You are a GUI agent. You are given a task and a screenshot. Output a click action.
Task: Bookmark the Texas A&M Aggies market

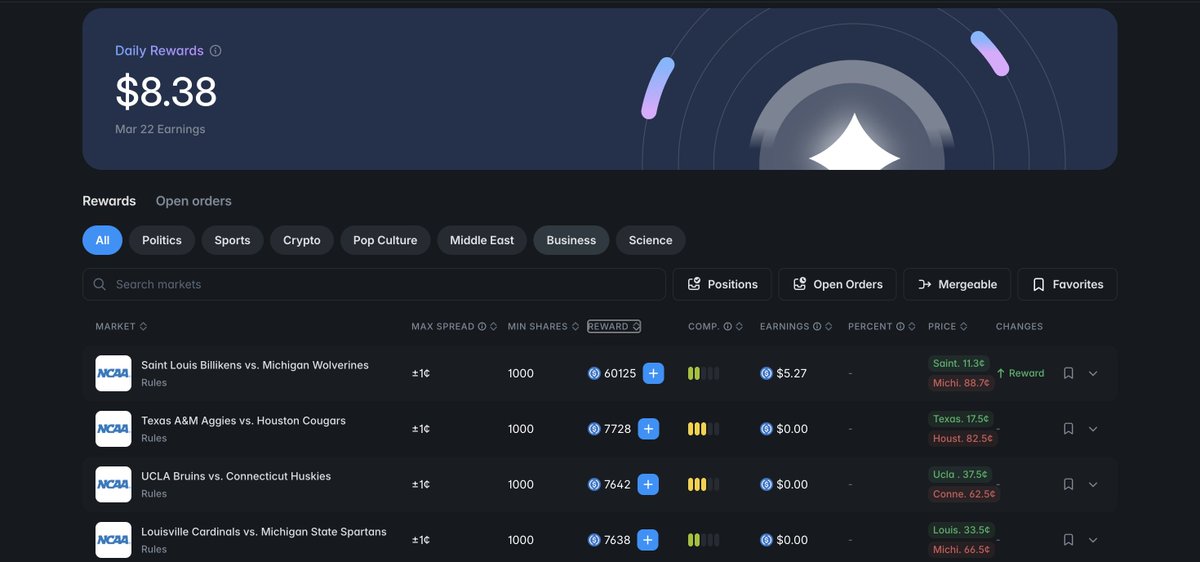1068,429
